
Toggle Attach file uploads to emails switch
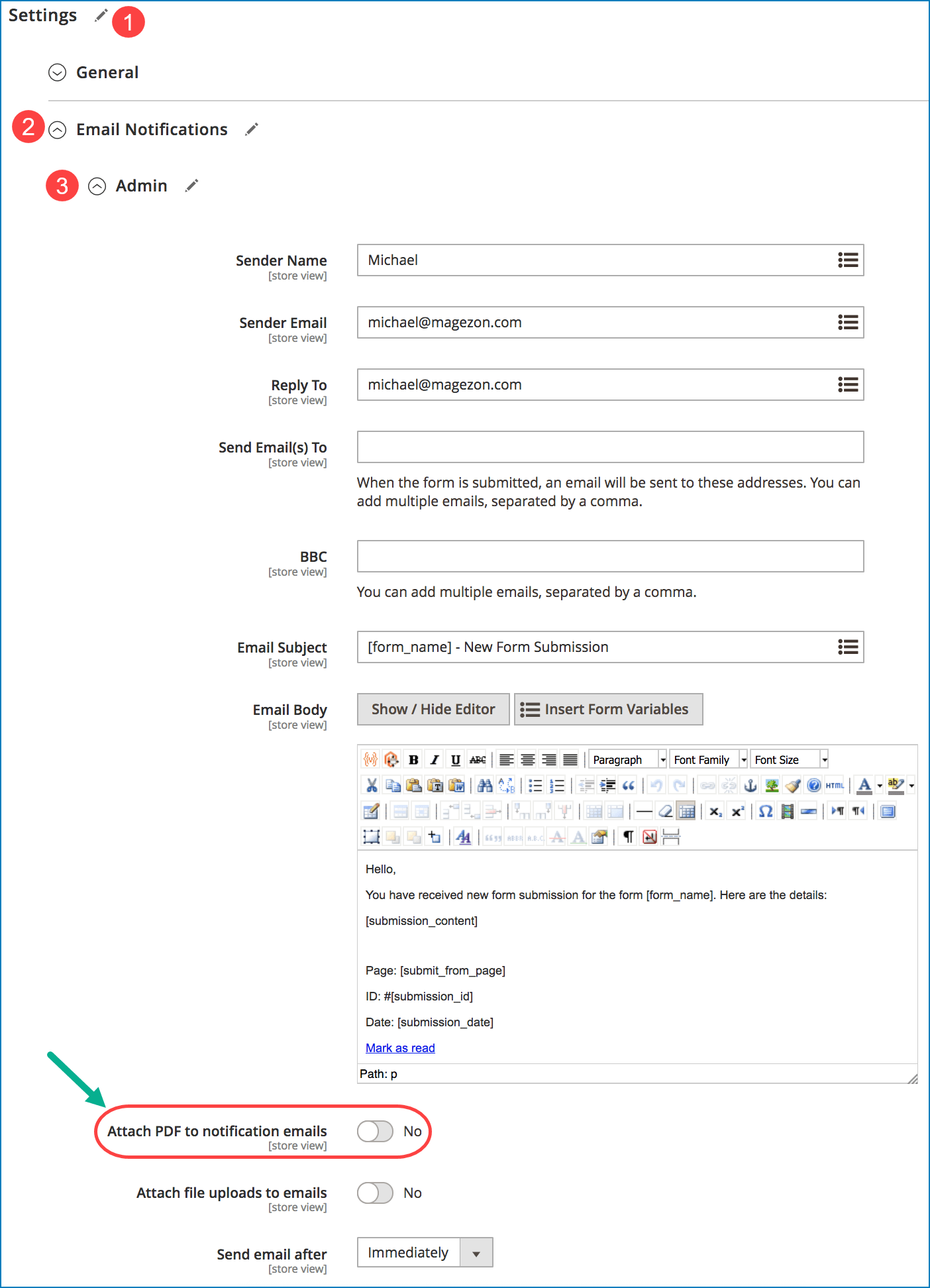[375, 1193]
